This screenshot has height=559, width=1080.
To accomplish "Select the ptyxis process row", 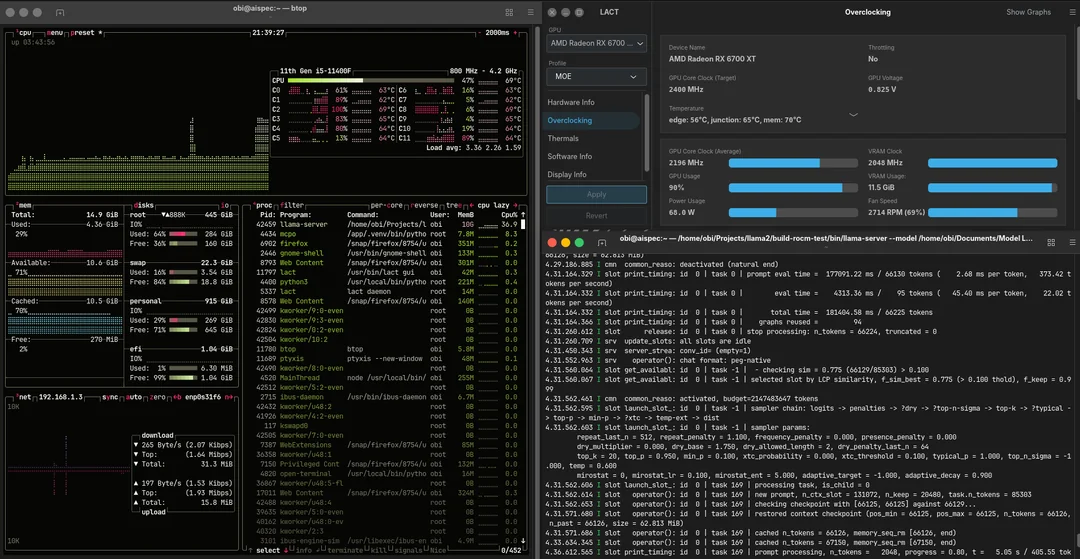I will click(386, 359).
